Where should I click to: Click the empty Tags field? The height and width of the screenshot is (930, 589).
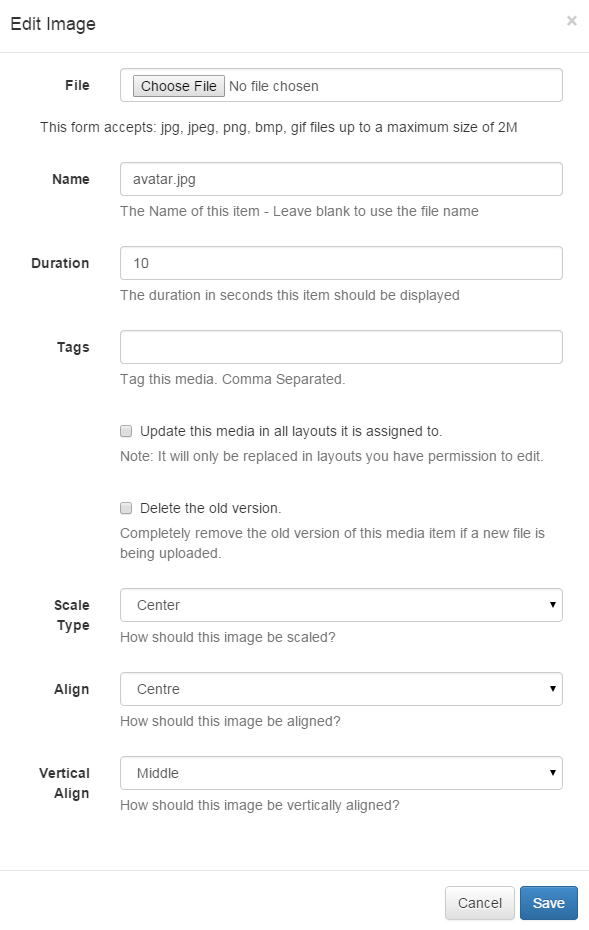click(340, 347)
